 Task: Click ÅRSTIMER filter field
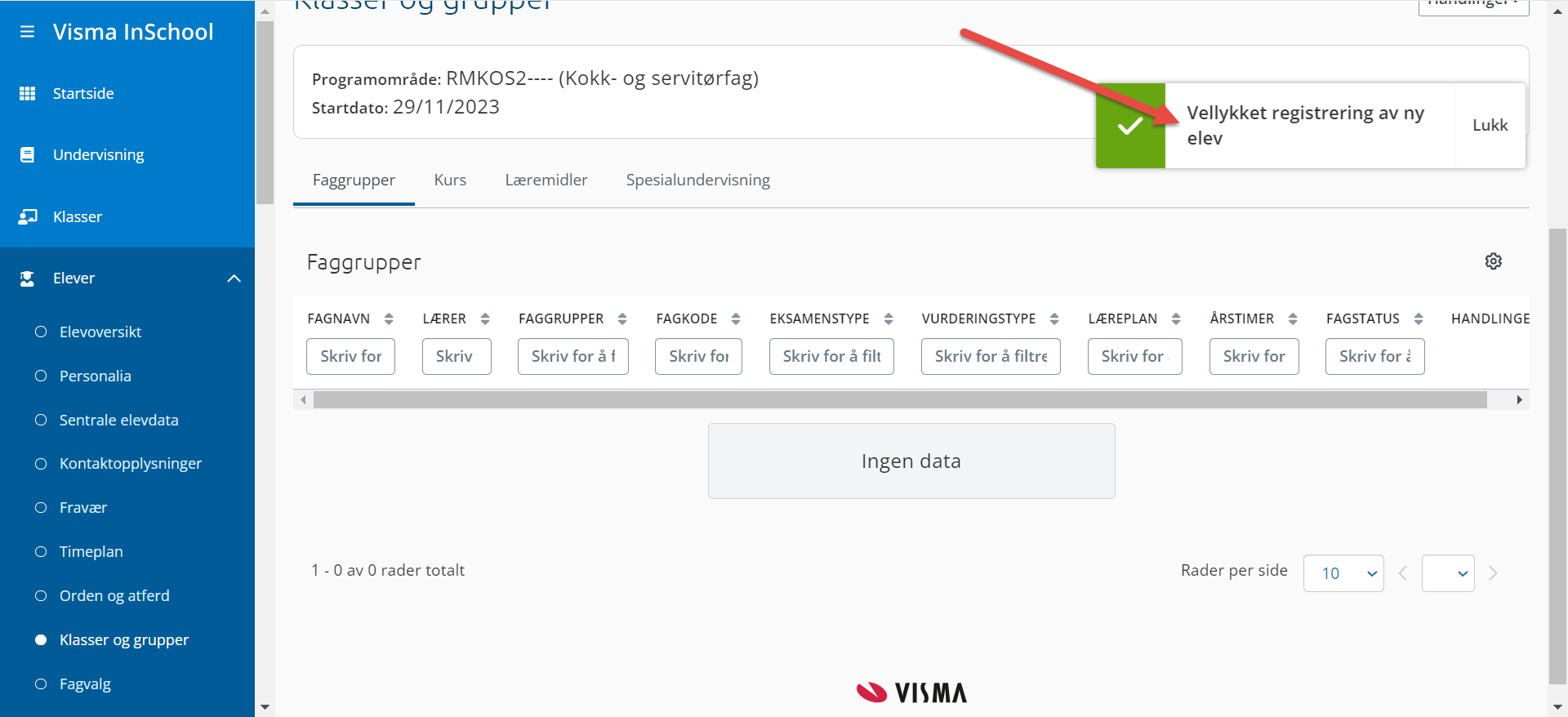1254,357
